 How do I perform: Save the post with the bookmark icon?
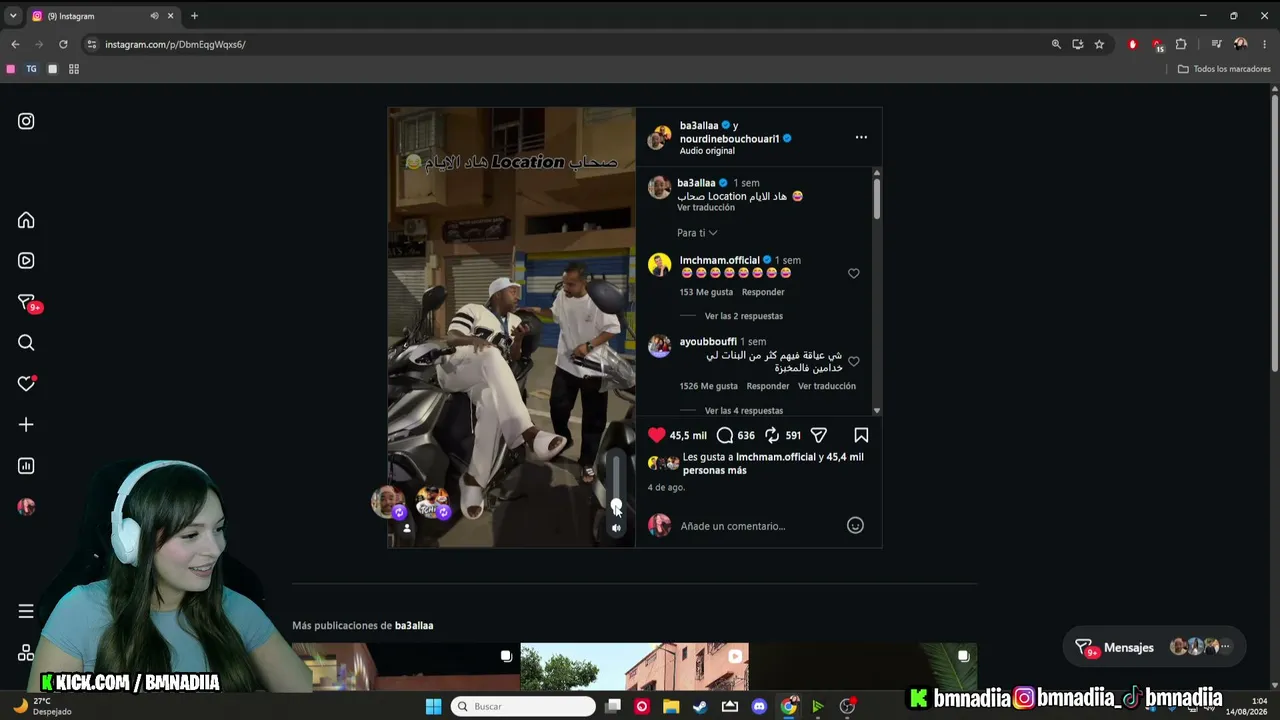point(861,435)
